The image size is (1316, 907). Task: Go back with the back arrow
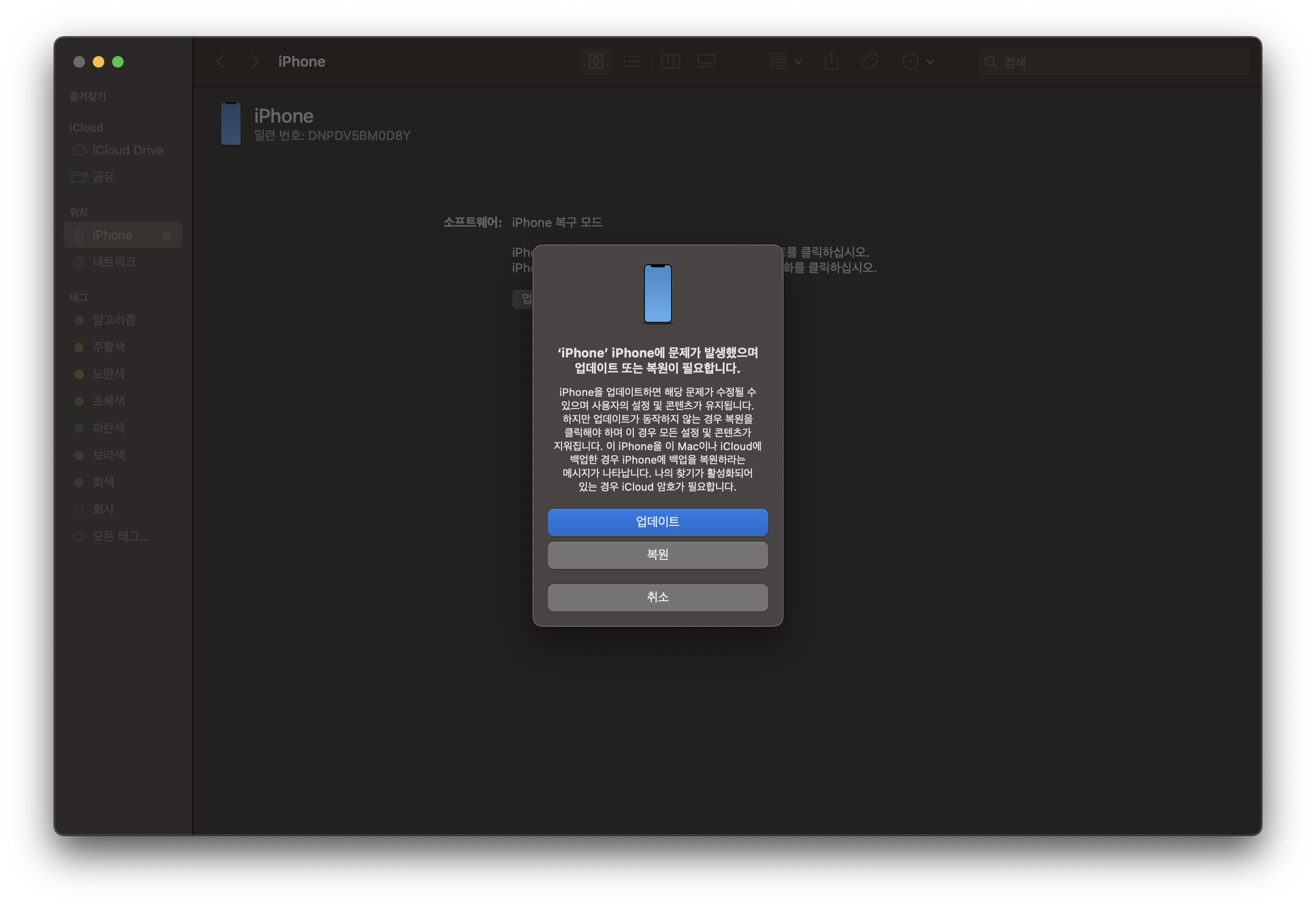[x=221, y=61]
